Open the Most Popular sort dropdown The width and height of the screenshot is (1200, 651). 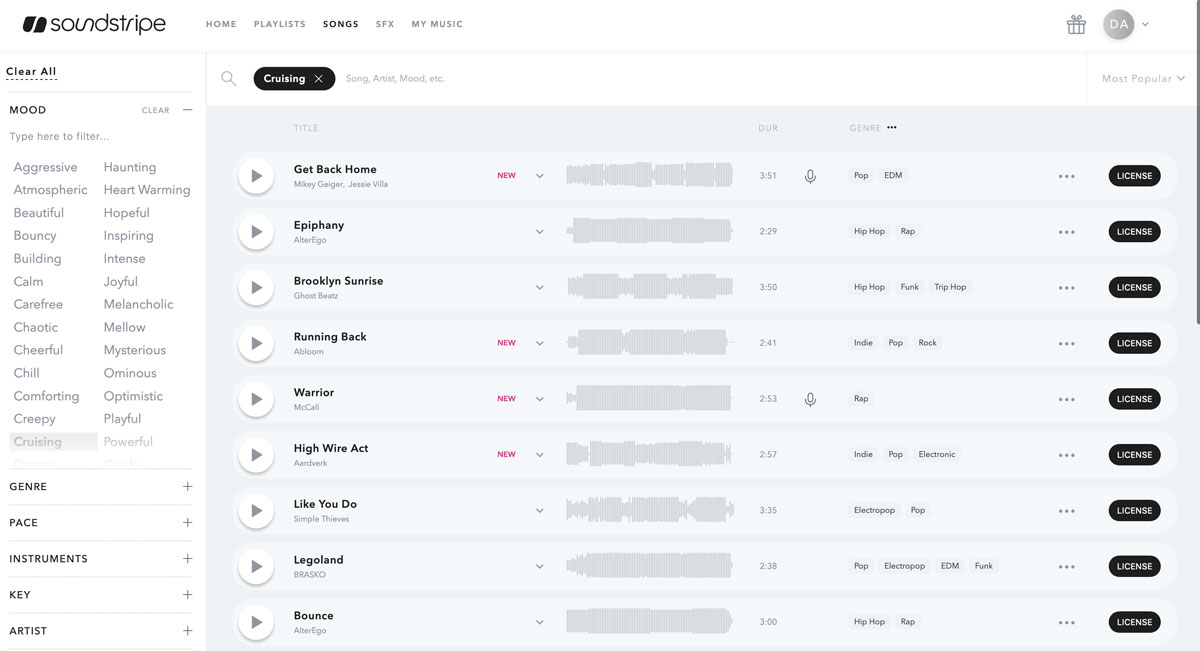[x=1142, y=79]
